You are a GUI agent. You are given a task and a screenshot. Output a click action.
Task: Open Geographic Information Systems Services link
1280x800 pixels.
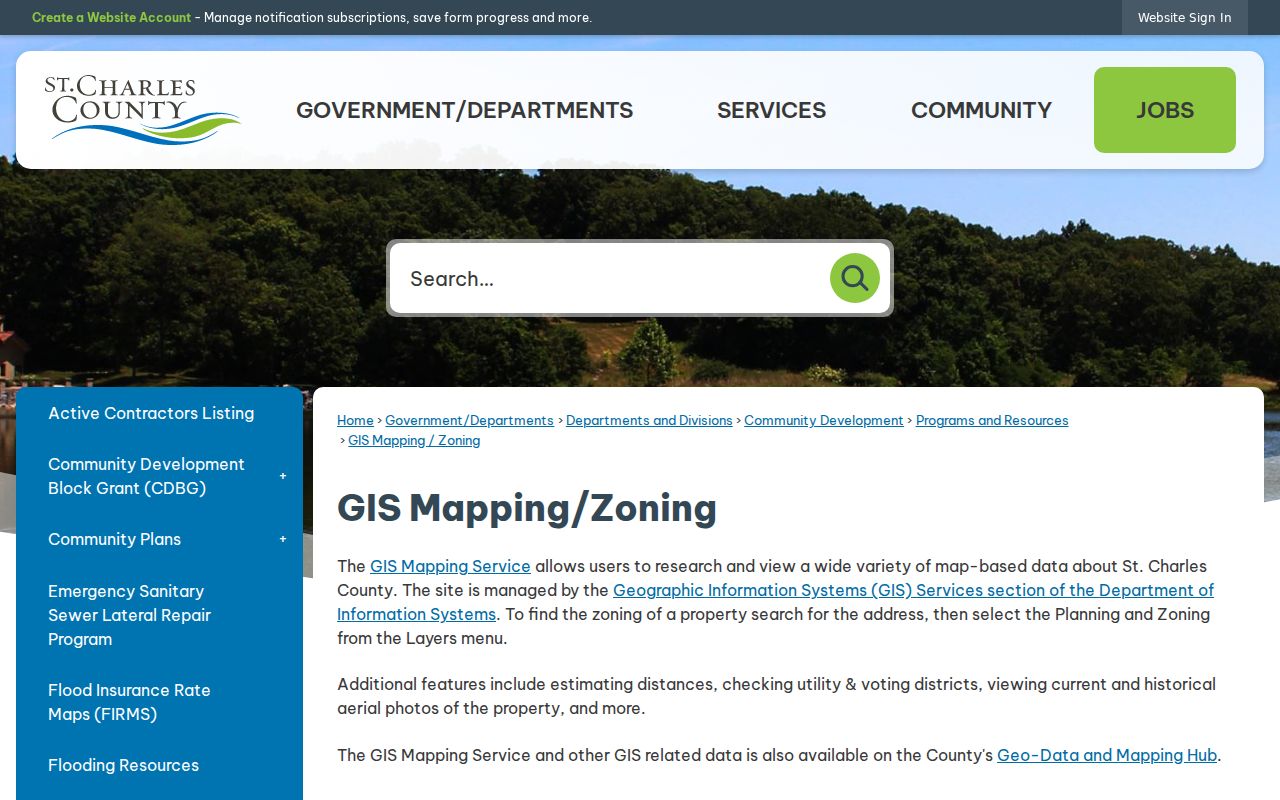(x=775, y=602)
